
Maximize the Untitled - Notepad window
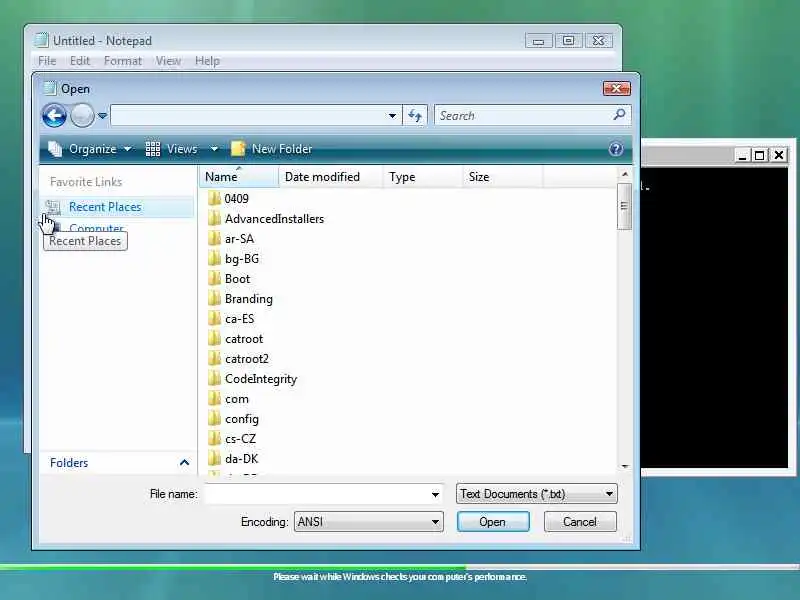coord(568,41)
